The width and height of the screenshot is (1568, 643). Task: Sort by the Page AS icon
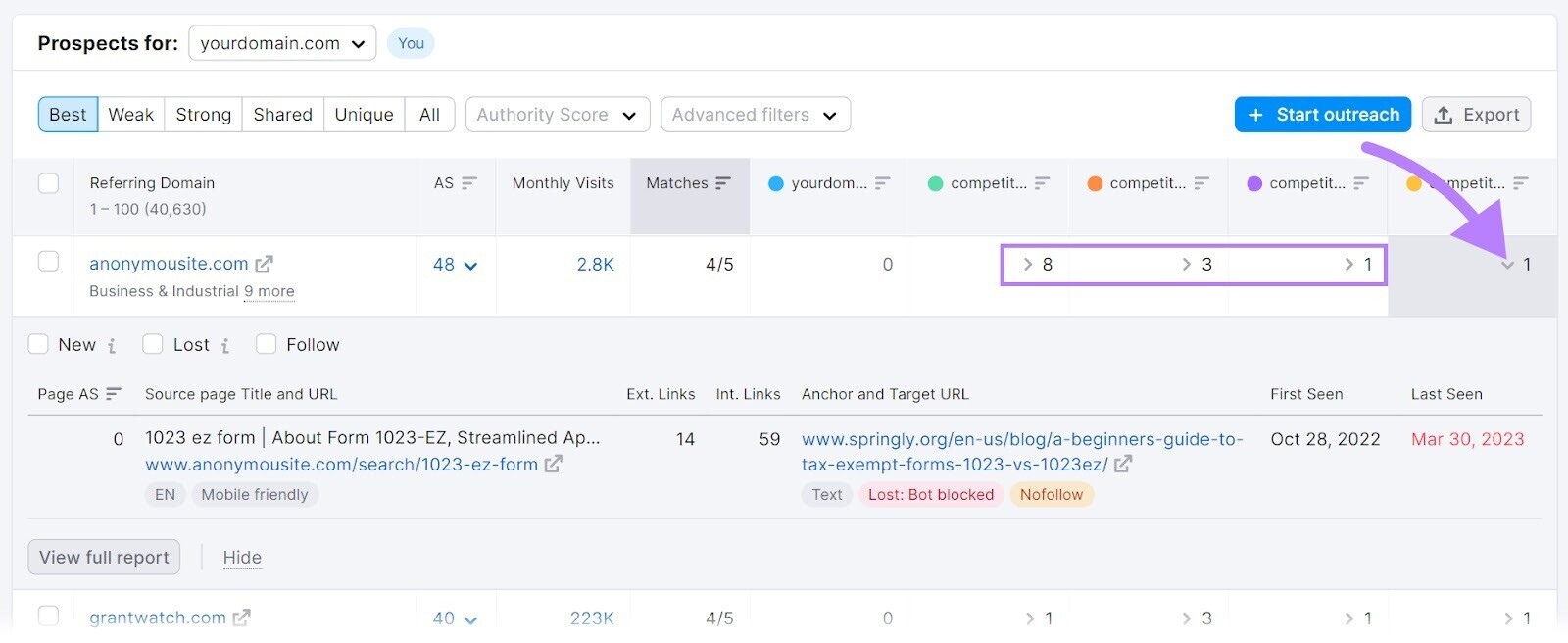coord(114,394)
